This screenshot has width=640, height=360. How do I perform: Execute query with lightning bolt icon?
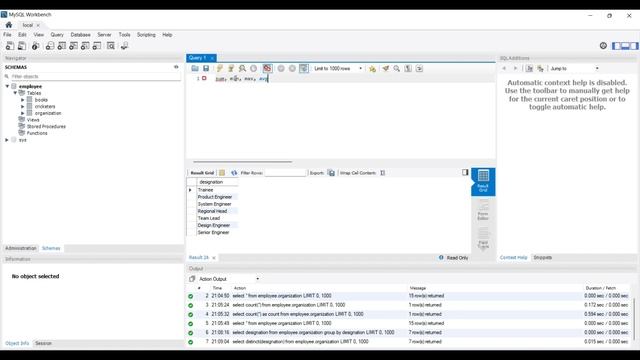[220, 69]
